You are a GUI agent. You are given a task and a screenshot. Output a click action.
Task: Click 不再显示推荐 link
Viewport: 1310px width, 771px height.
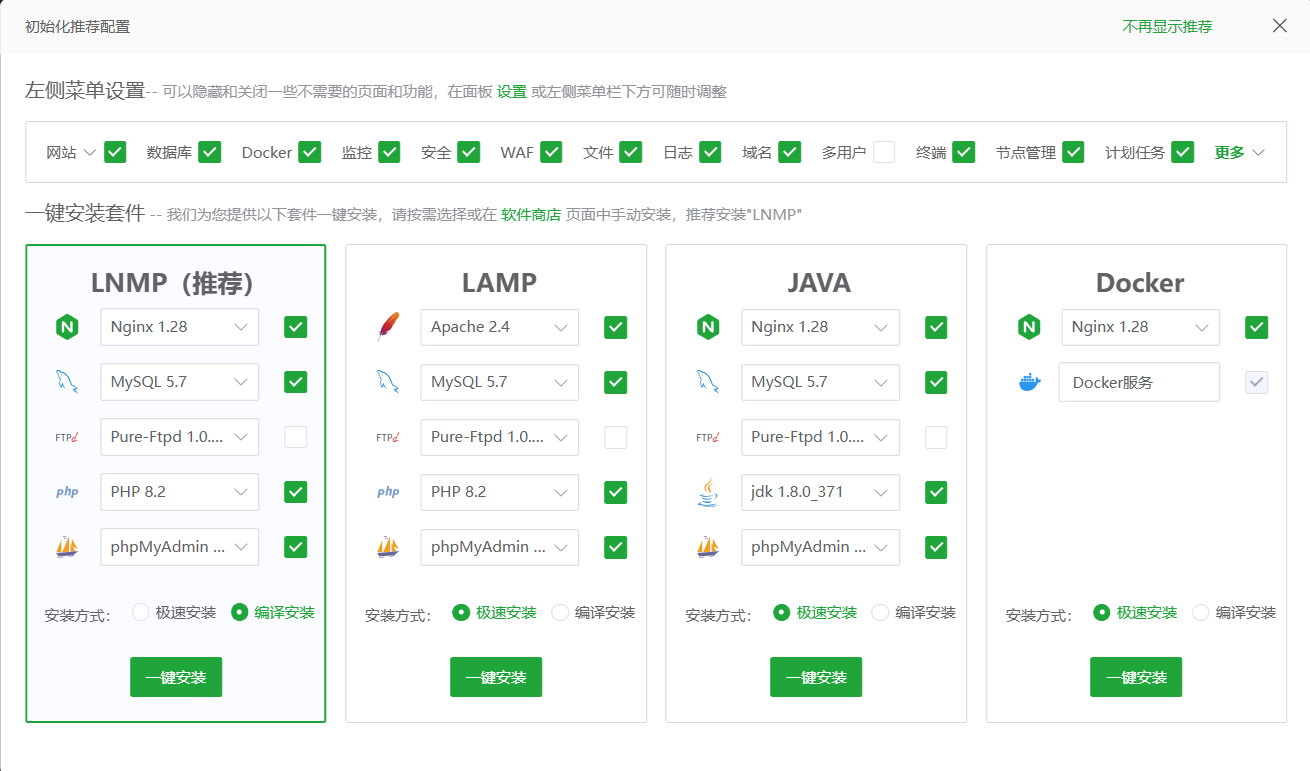pos(1167,27)
